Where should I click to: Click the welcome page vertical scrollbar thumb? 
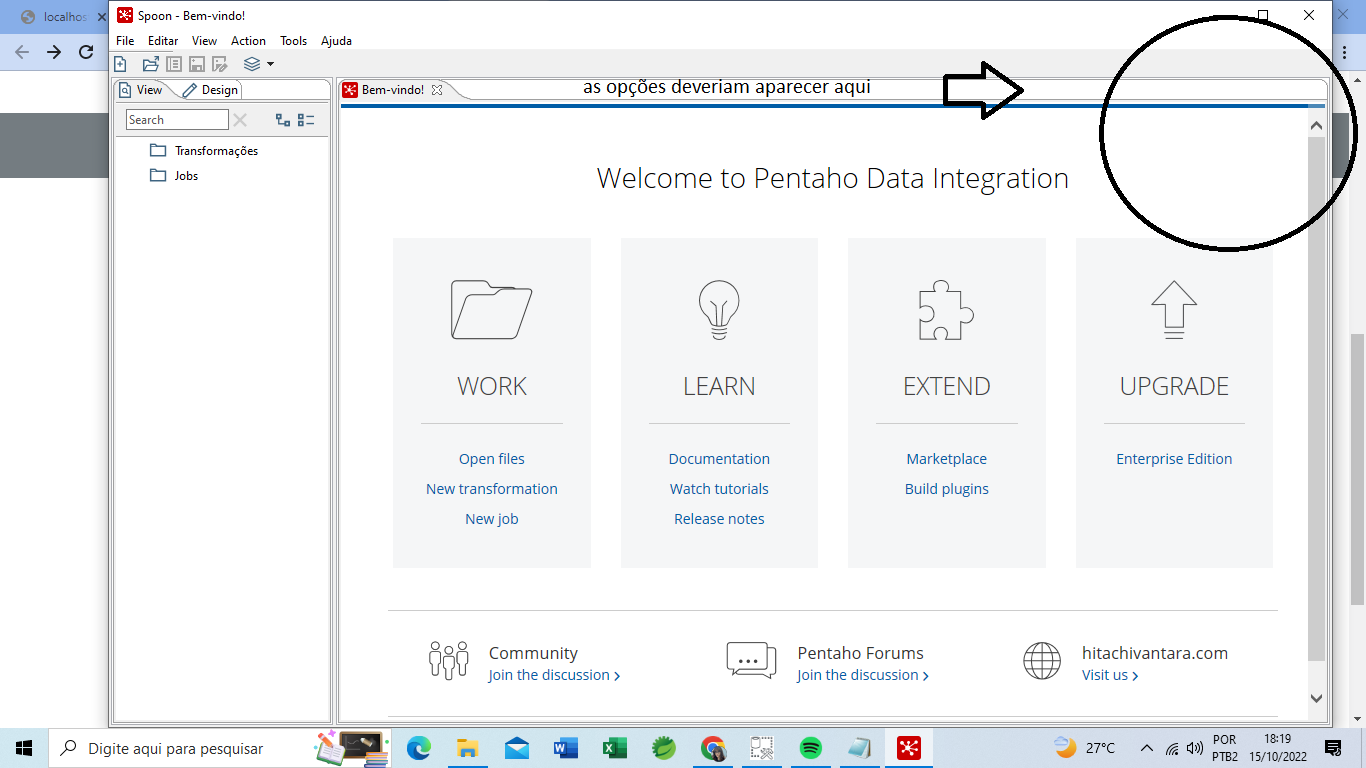1316,398
